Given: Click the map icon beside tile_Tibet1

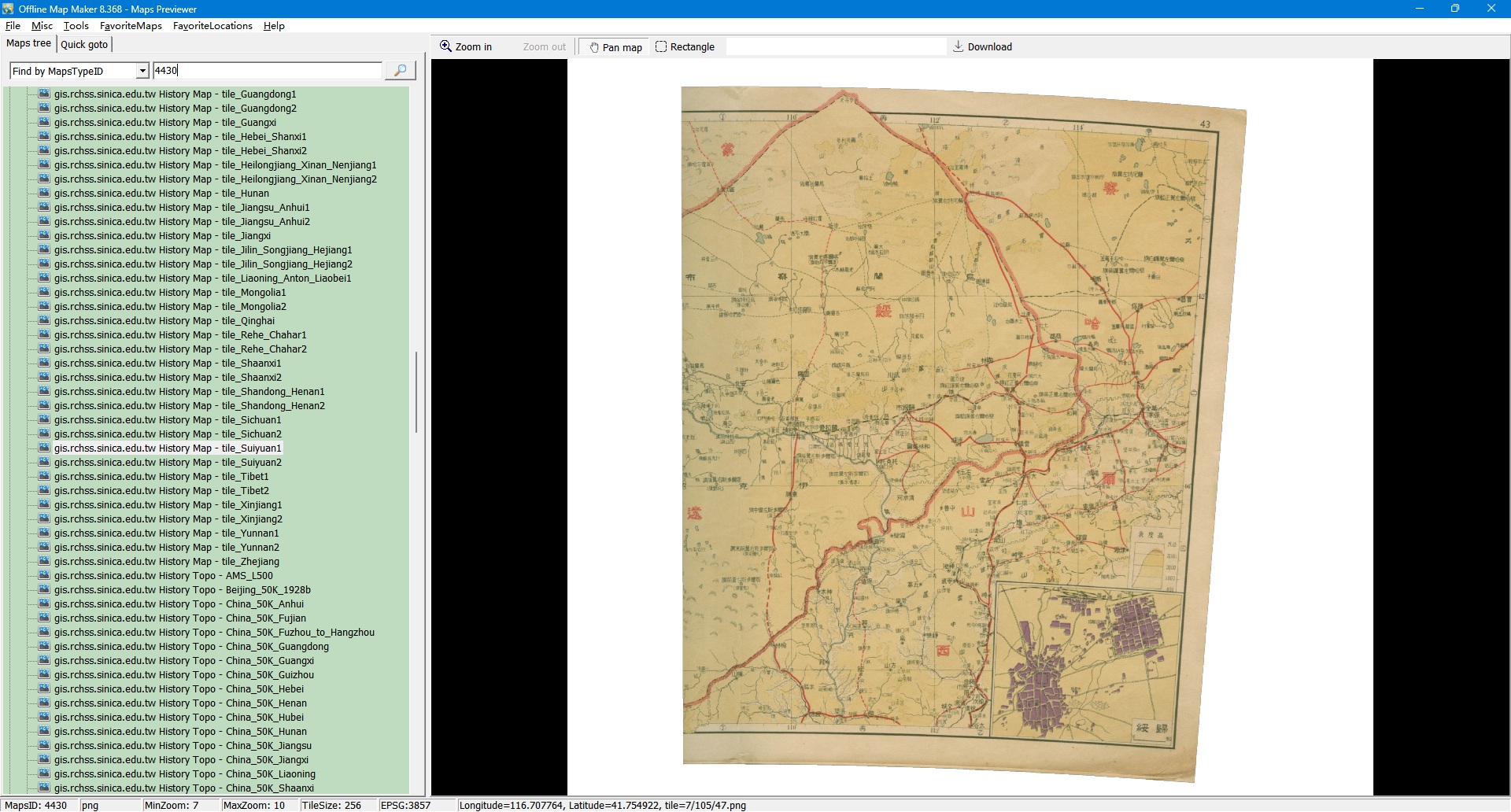Looking at the screenshot, I should coord(44,477).
